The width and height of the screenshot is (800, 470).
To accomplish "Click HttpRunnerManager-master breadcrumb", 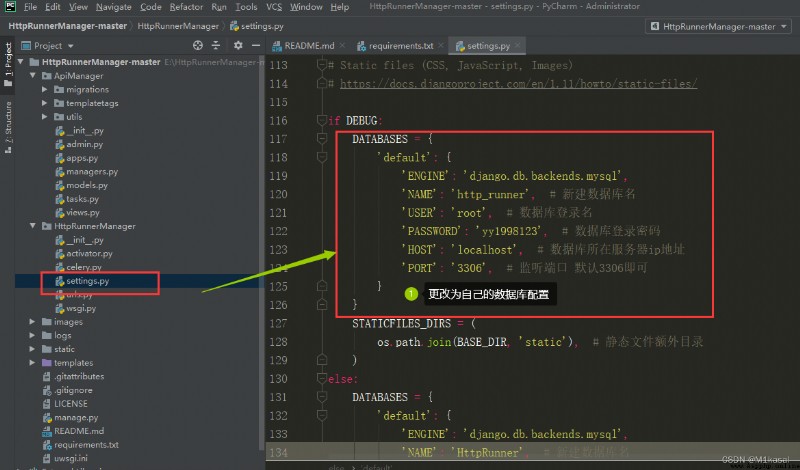I will pos(67,26).
